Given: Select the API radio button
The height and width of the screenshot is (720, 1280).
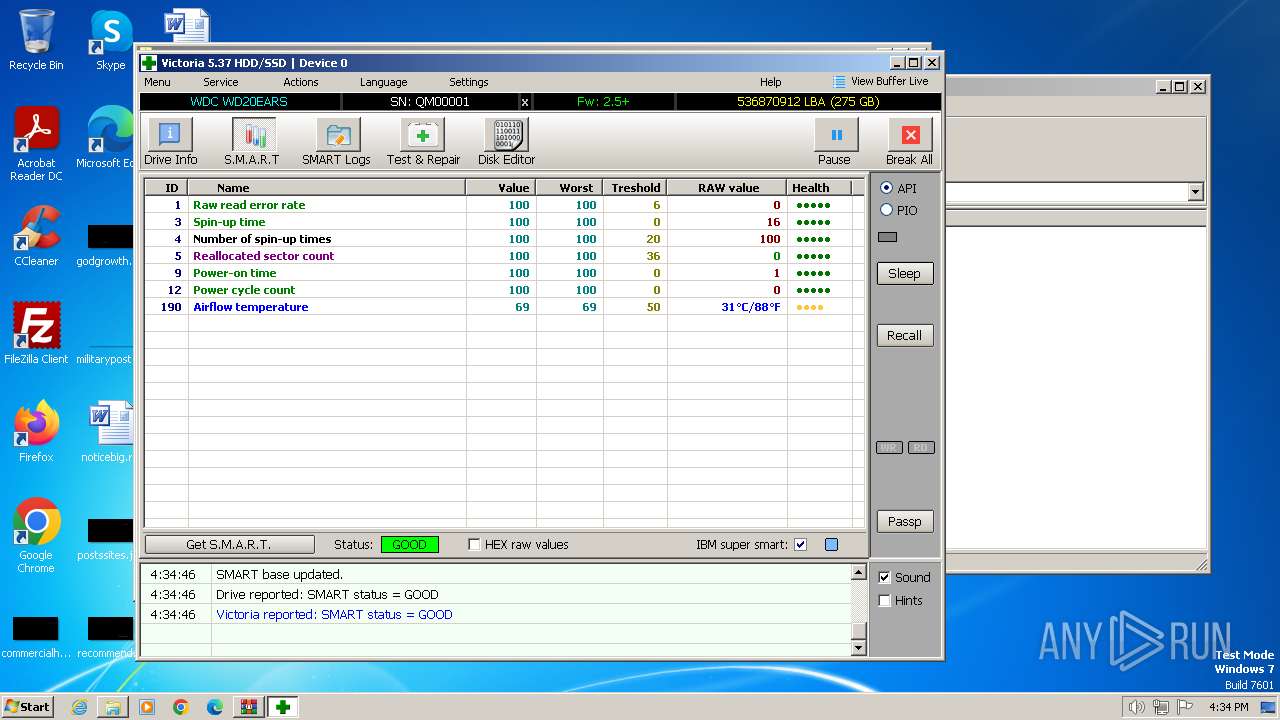Looking at the screenshot, I should point(886,188).
